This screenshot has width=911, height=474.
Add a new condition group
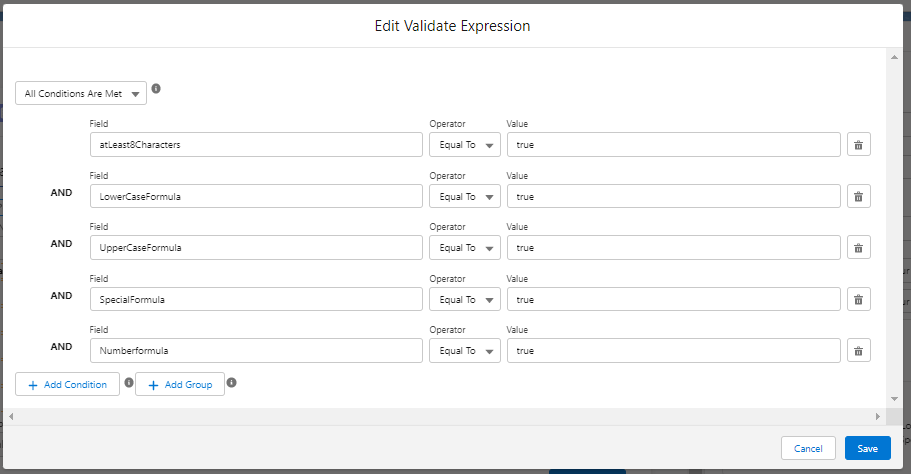click(180, 385)
